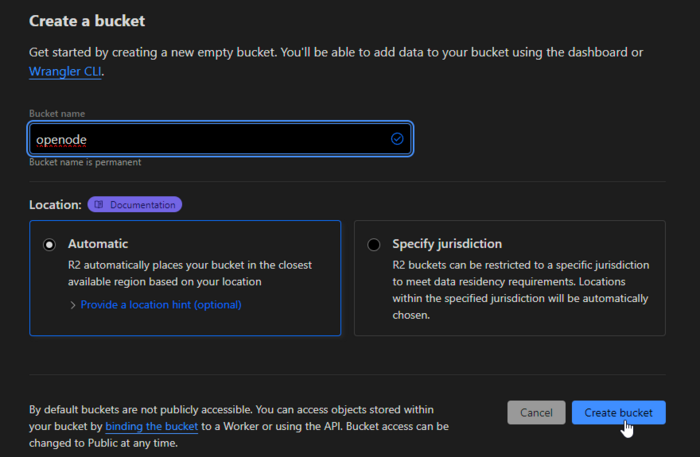This screenshot has height=457, width=700.
Task: Click the 'Bucket name is permanent' helper text
Action: coord(85,162)
